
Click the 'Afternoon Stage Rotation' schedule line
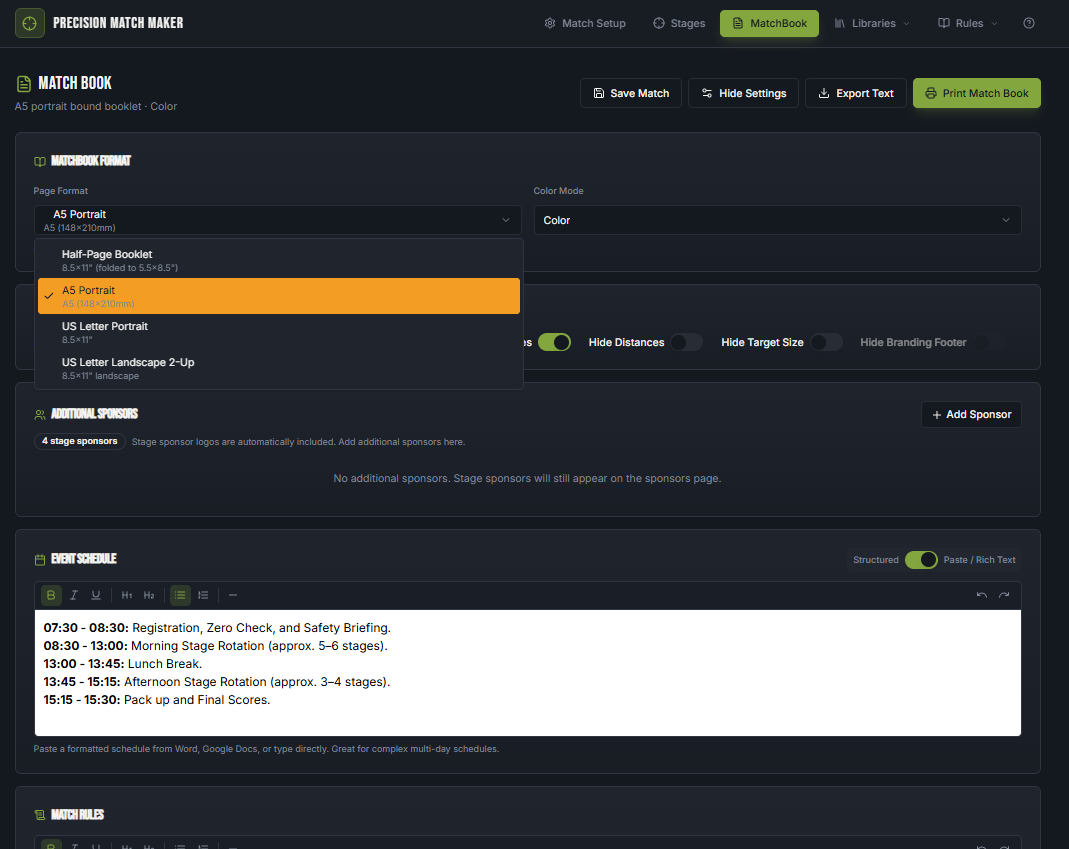pyautogui.click(x=217, y=682)
